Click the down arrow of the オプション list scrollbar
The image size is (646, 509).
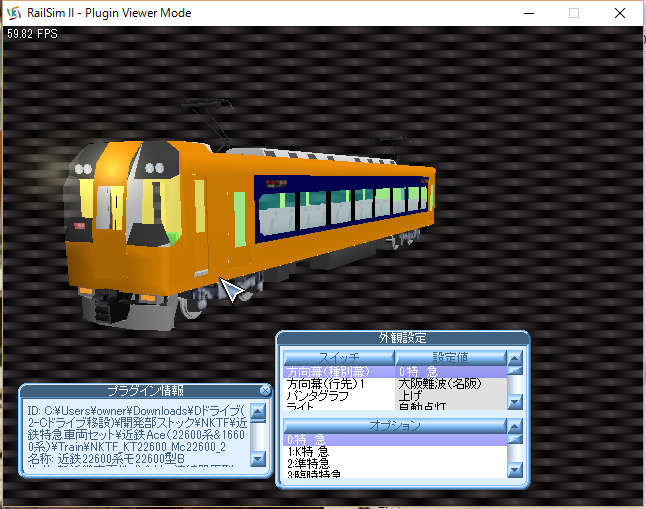point(515,469)
